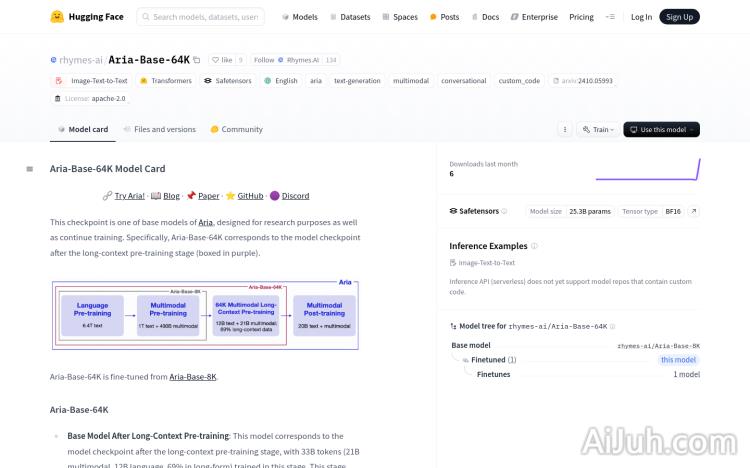
Task: Open the Use this model dropdown
Action: coord(661,129)
